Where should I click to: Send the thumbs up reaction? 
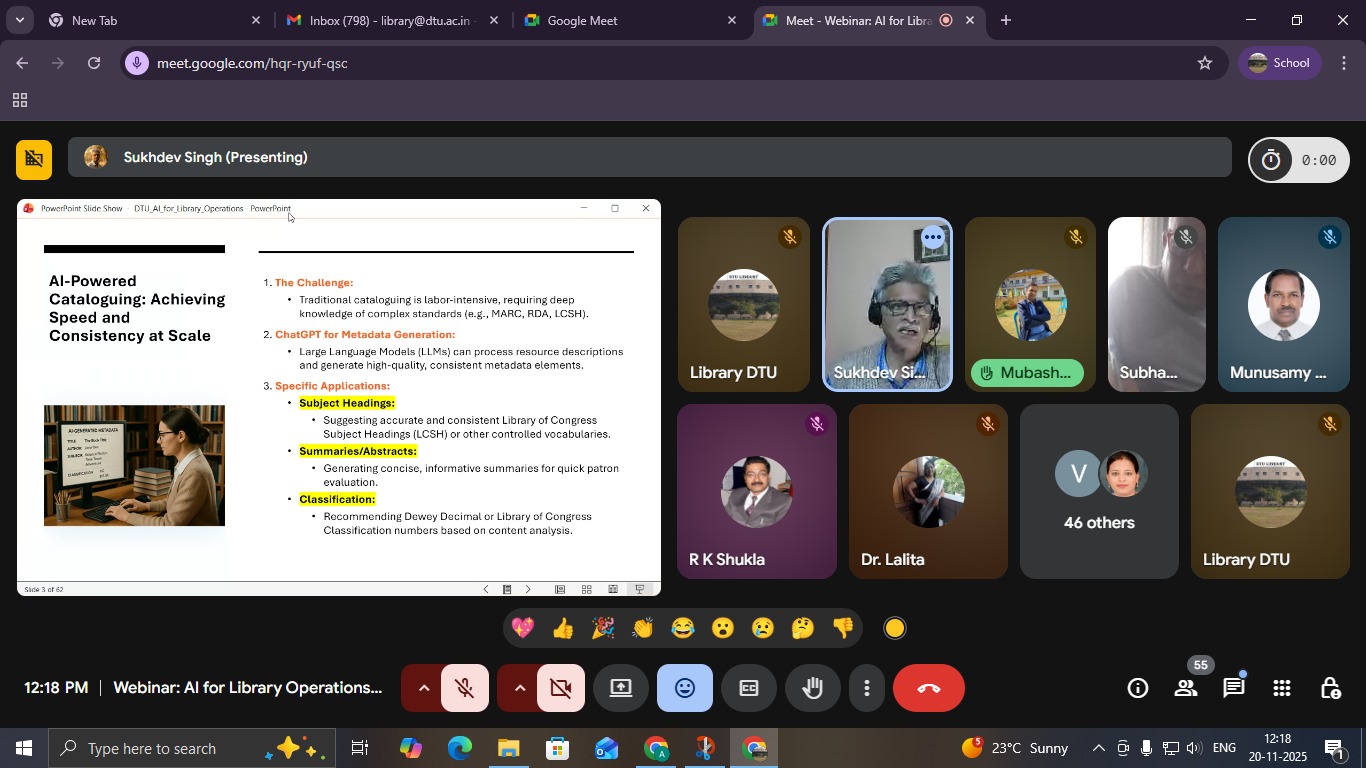[x=563, y=628]
